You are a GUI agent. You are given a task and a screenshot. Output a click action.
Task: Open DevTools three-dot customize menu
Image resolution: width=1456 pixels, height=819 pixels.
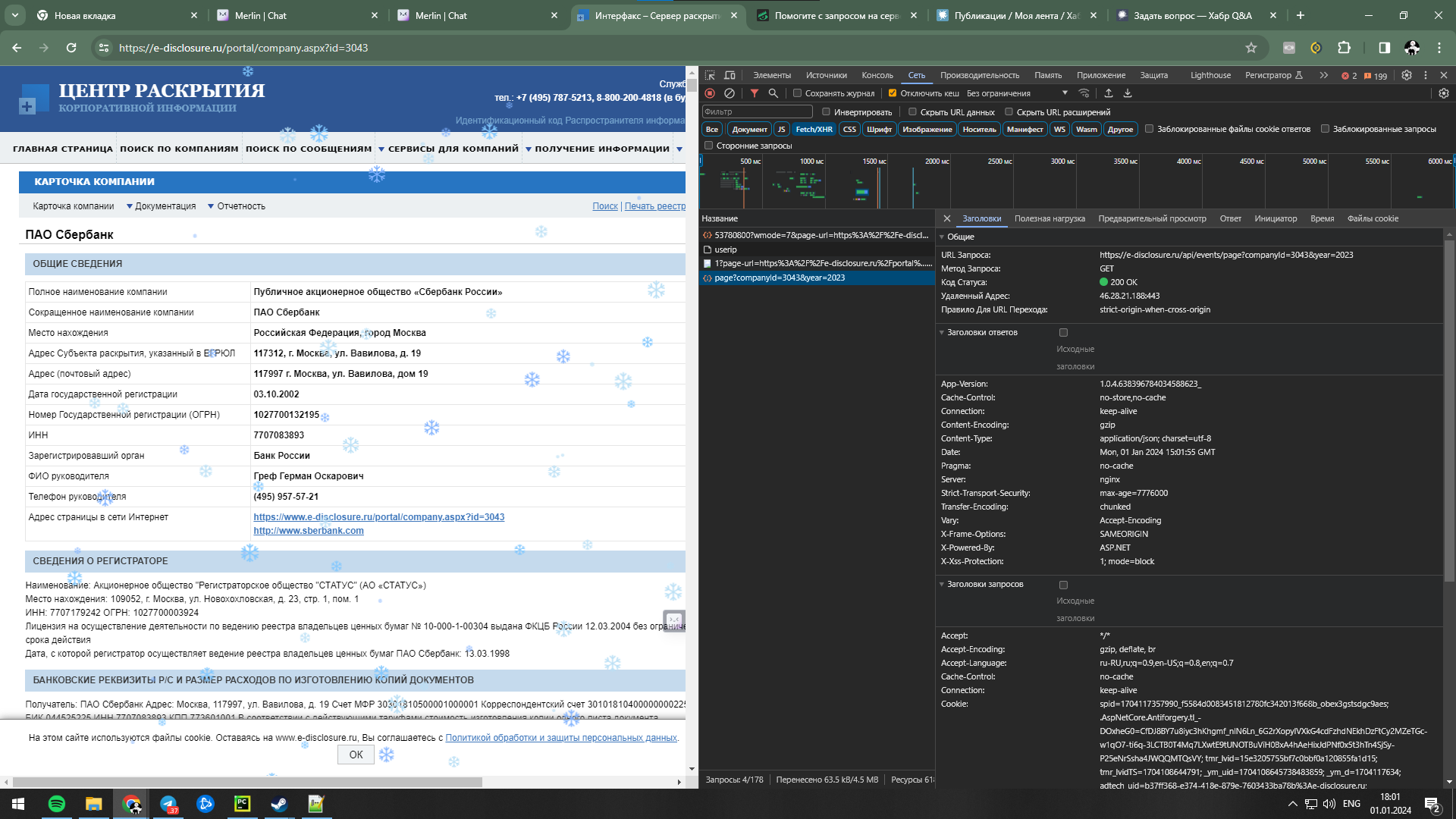pyautogui.click(x=1426, y=75)
